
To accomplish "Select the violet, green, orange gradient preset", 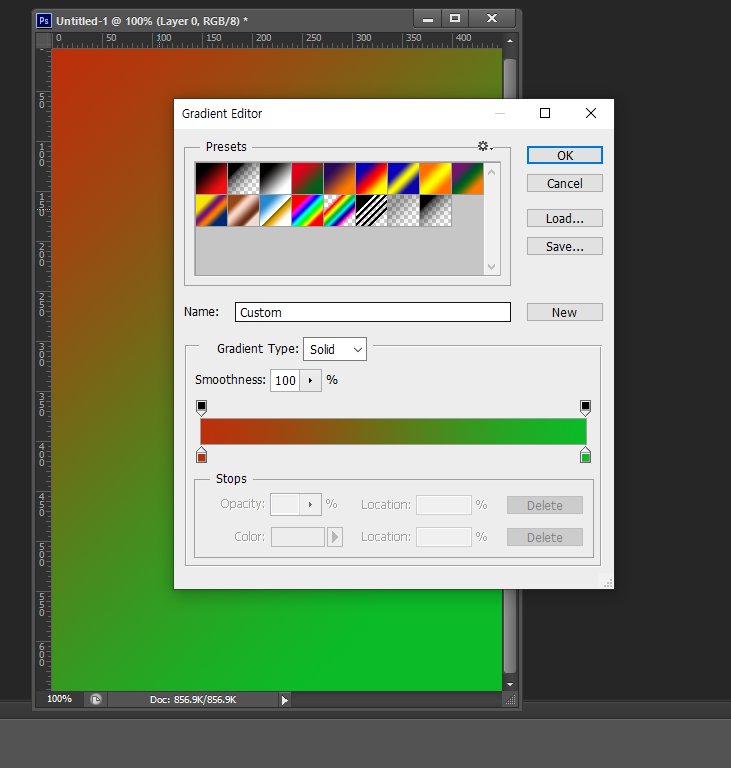I will tap(467, 179).
